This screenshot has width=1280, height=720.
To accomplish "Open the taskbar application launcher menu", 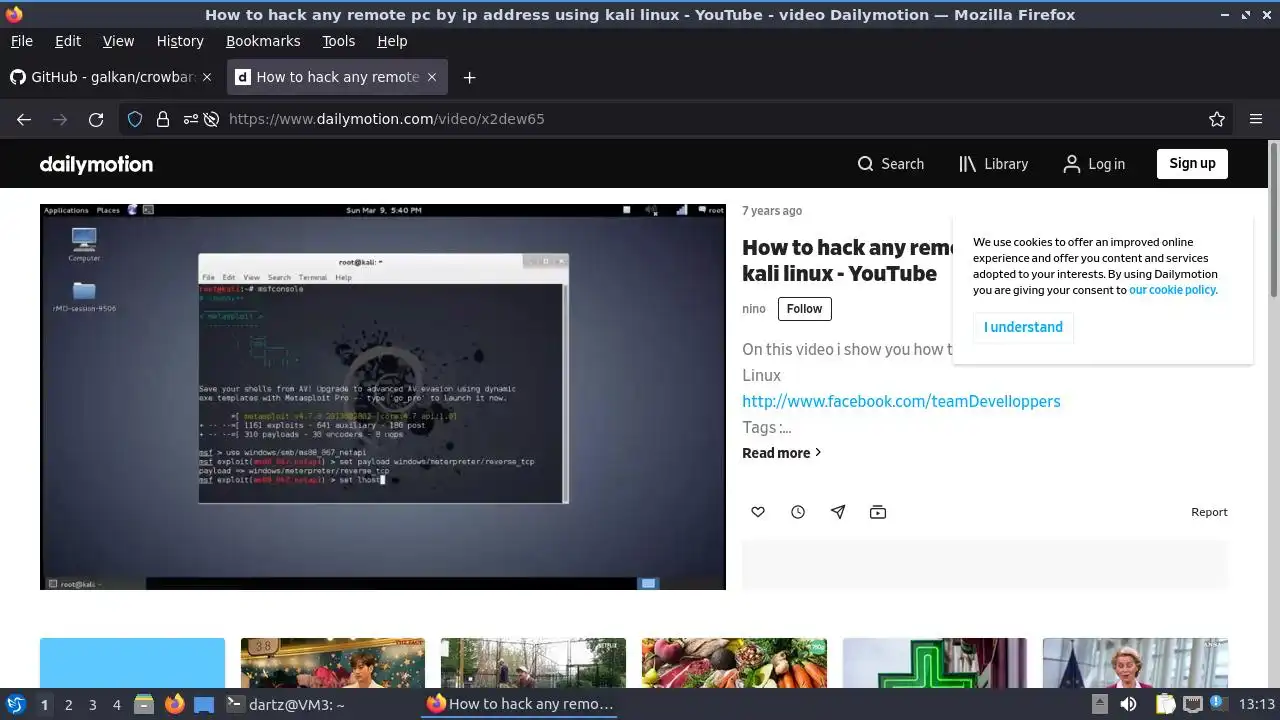I will pyautogui.click(x=16, y=704).
